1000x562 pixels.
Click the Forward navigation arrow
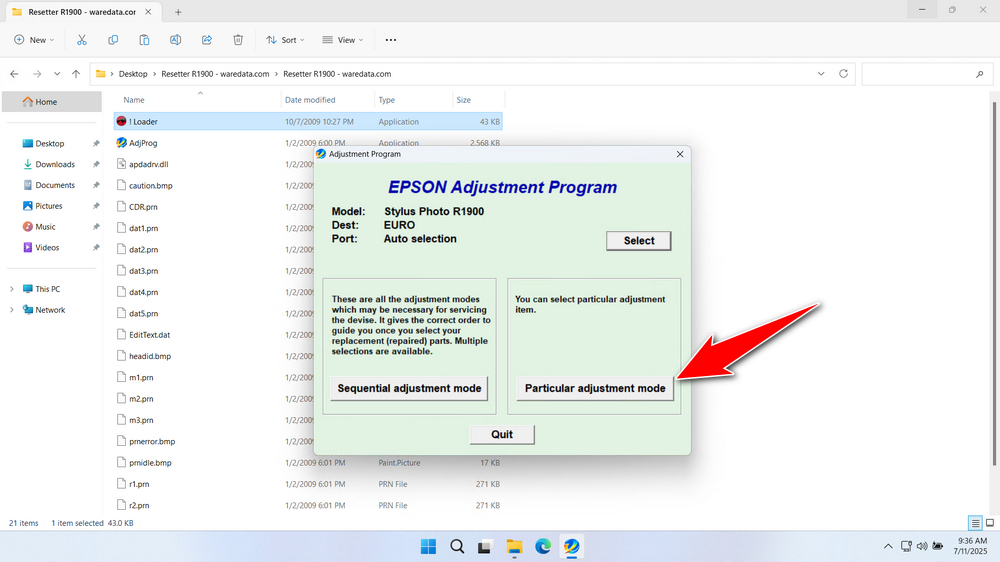click(x=37, y=74)
